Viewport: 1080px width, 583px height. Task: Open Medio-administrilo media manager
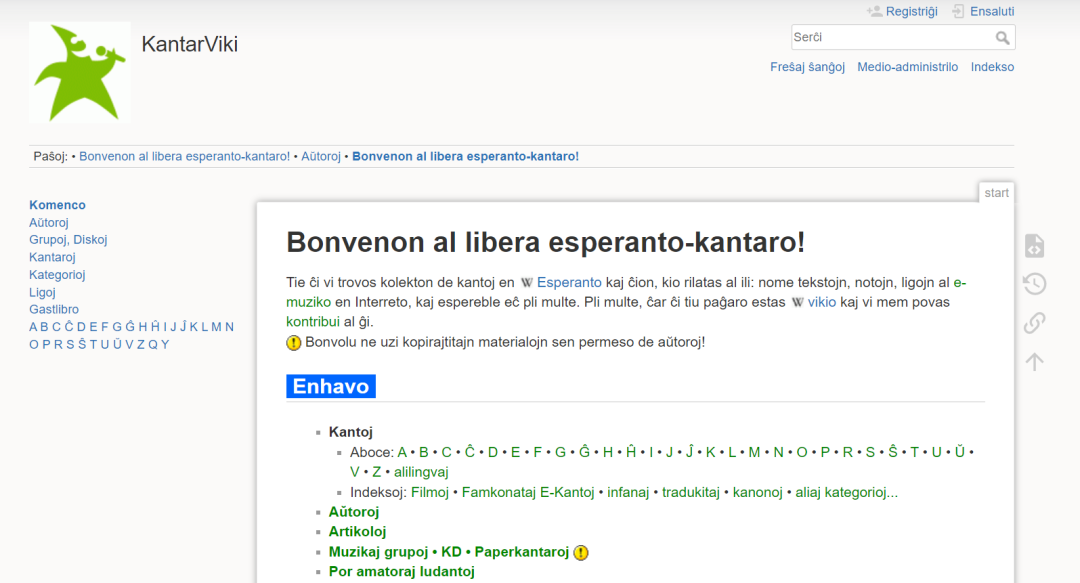pos(907,67)
